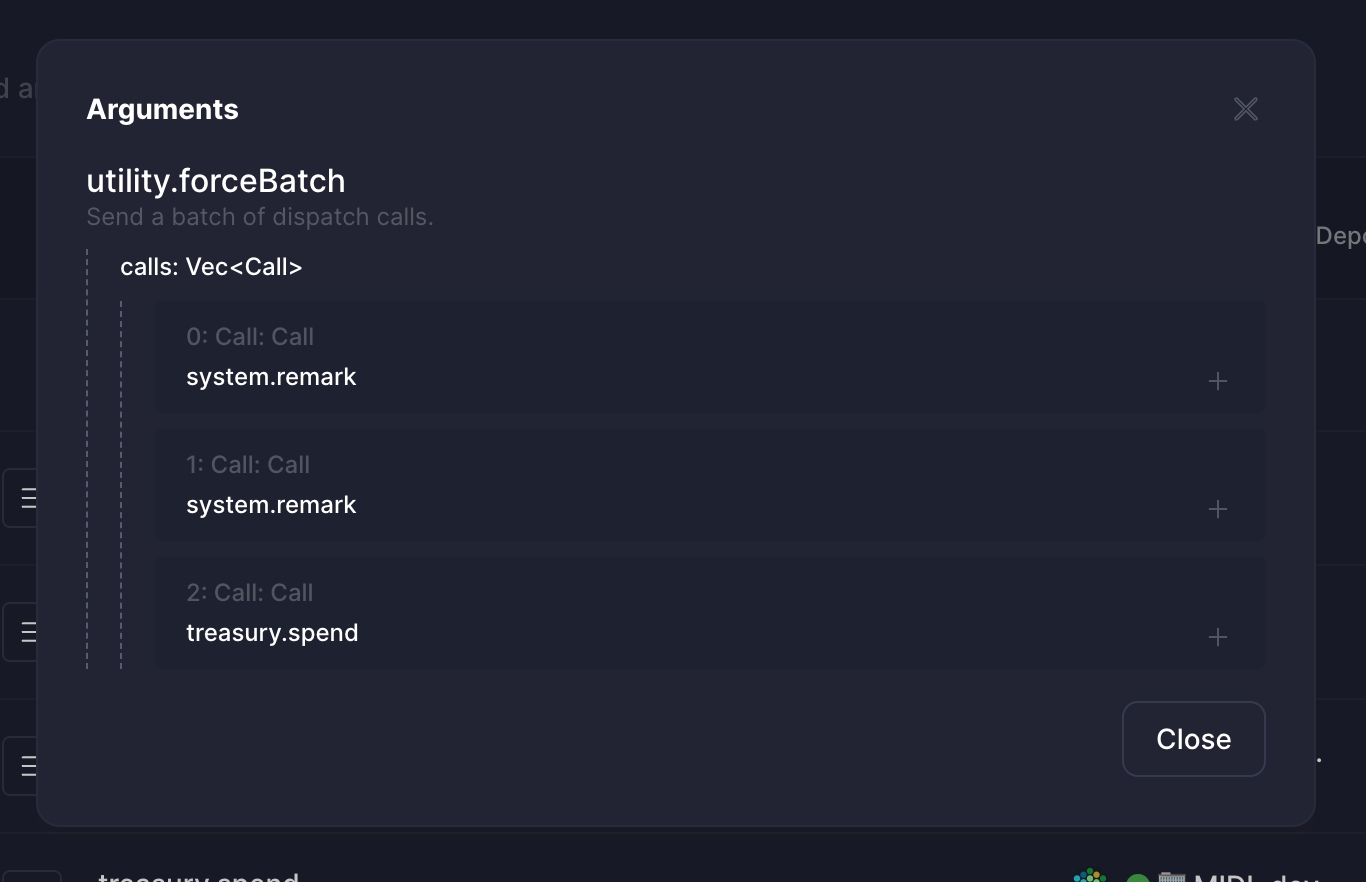Expand the calls: Vec<Call> argument list
This screenshot has height=882, width=1366.
(x=211, y=266)
